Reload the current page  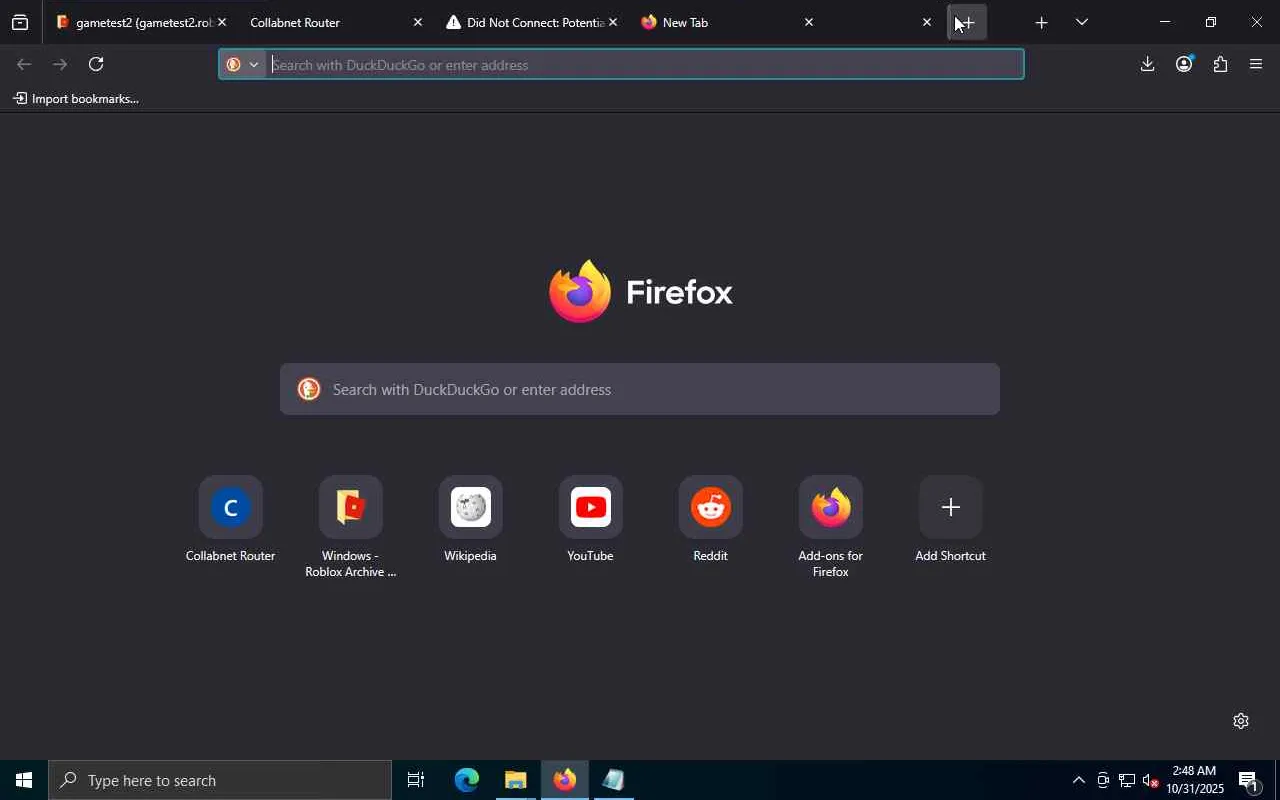click(96, 65)
